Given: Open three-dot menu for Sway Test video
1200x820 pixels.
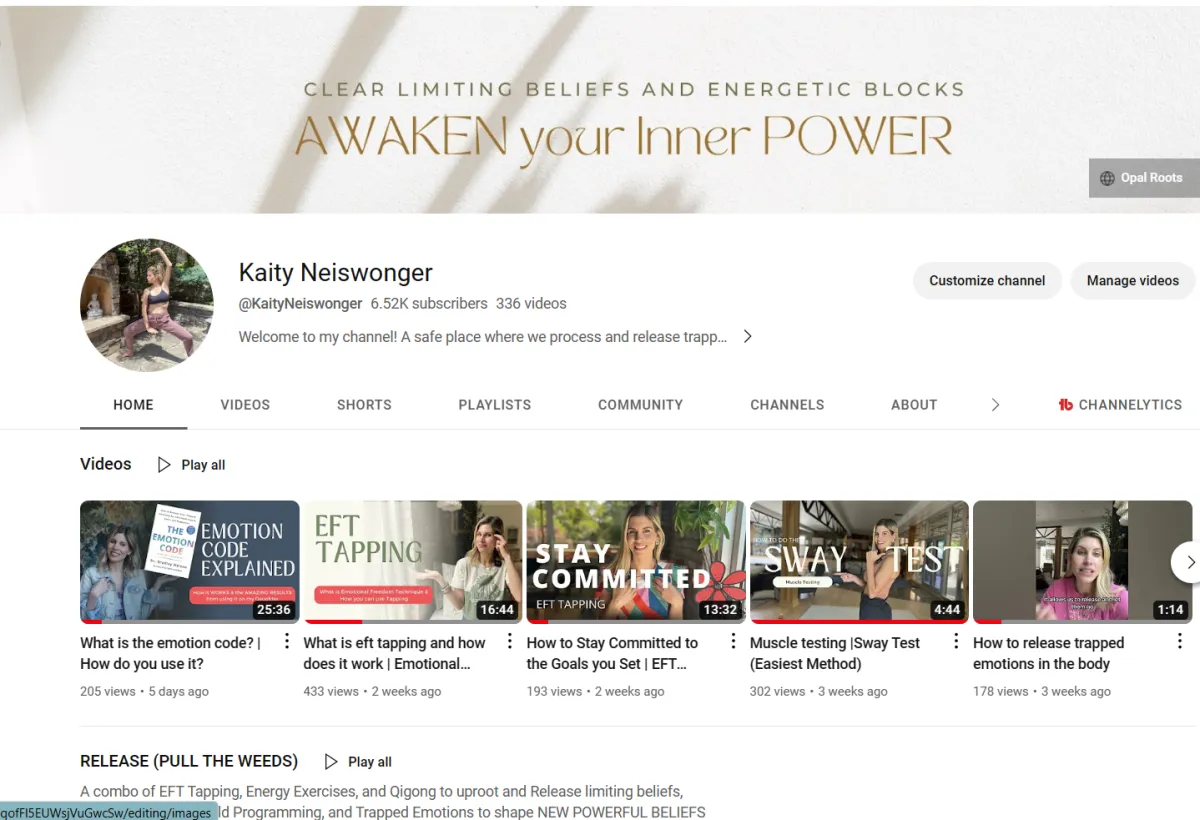Looking at the screenshot, I should (956, 642).
